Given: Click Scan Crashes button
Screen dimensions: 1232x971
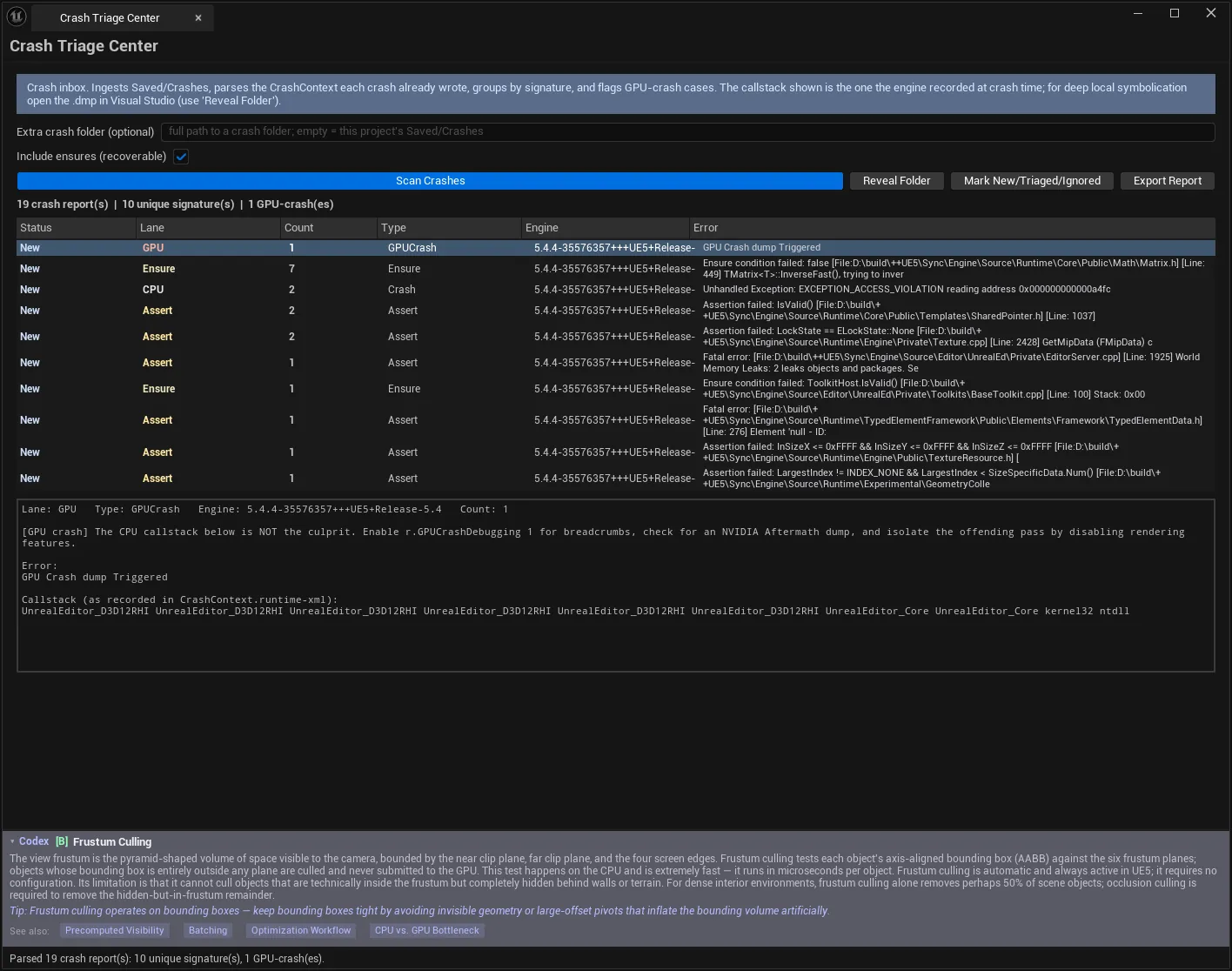Looking at the screenshot, I should (x=430, y=181).
